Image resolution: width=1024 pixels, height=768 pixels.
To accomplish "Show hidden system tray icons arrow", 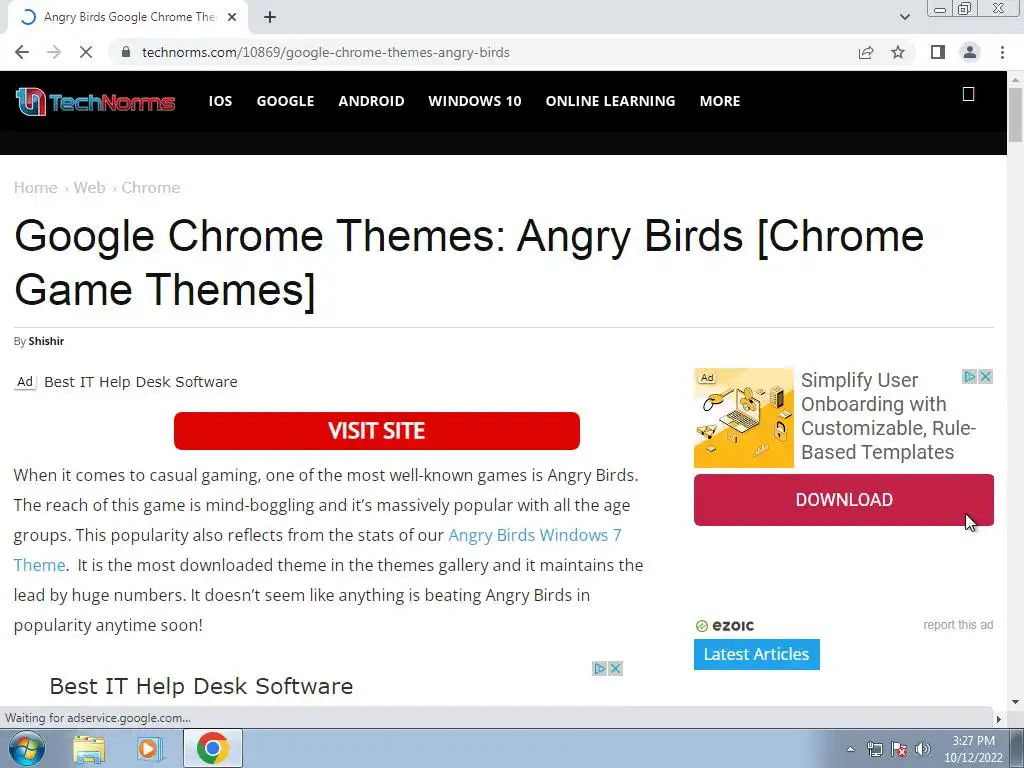I will pyautogui.click(x=850, y=749).
